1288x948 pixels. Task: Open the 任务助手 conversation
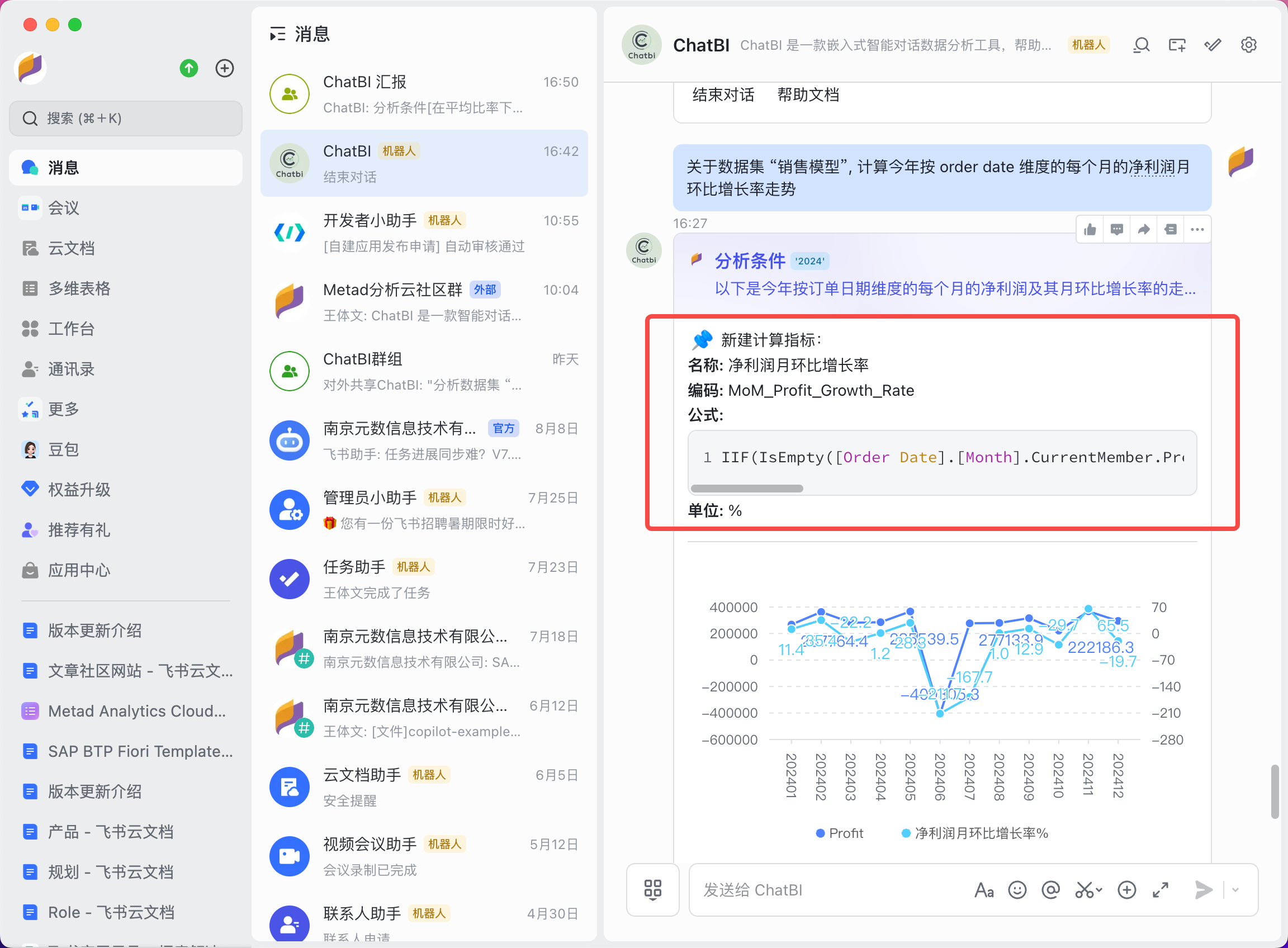424,580
